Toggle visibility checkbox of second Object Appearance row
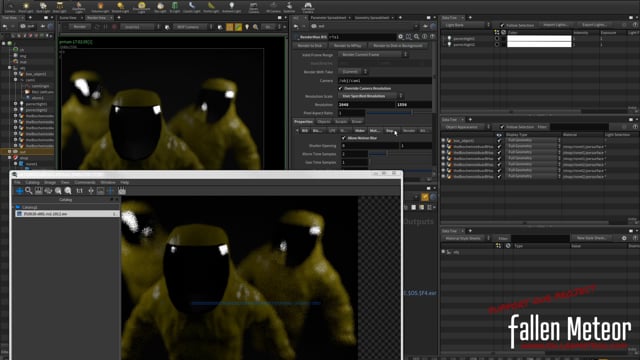 [499, 147]
